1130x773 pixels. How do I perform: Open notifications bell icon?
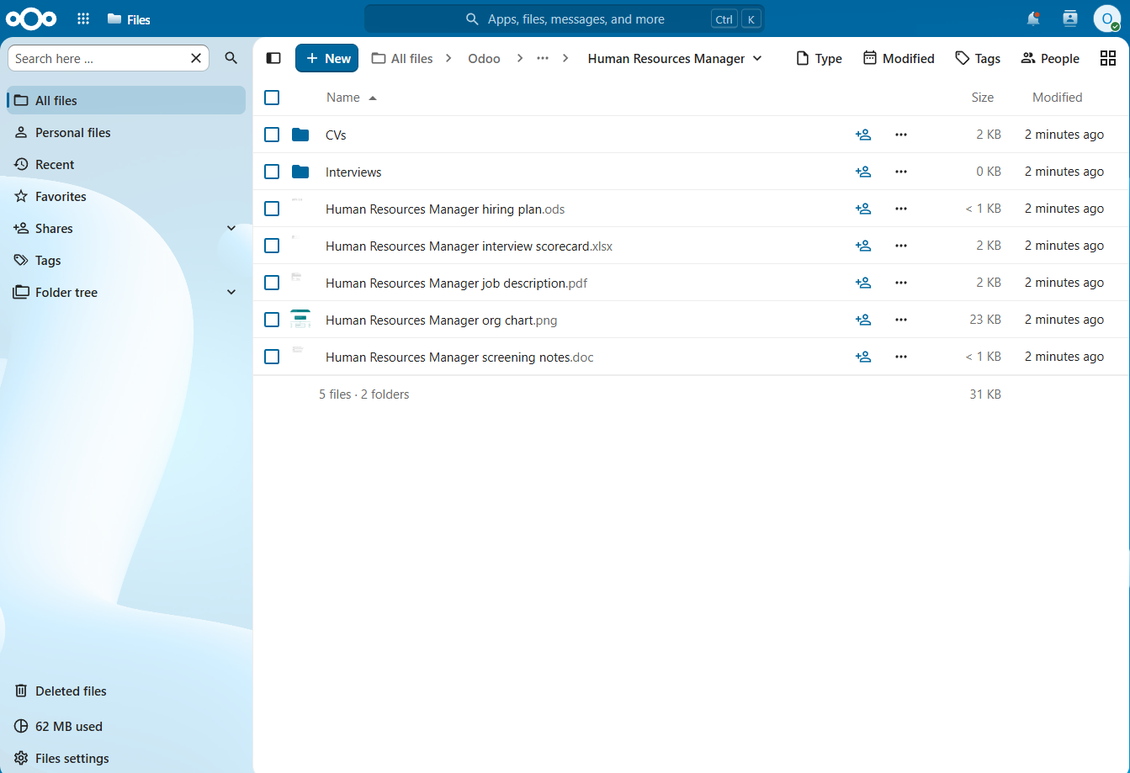(1033, 19)
